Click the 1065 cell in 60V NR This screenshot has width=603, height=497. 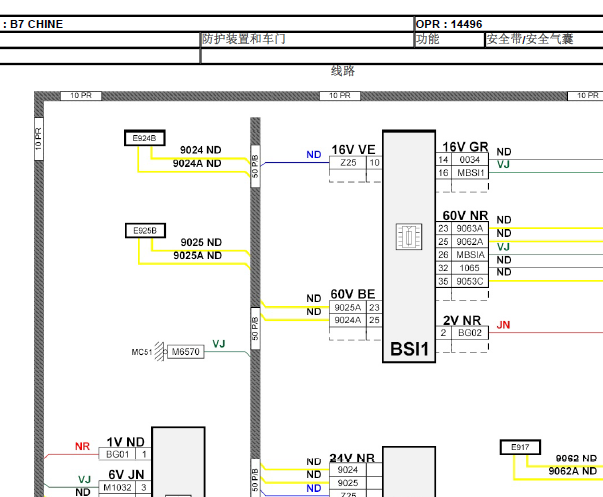point(470,268)
